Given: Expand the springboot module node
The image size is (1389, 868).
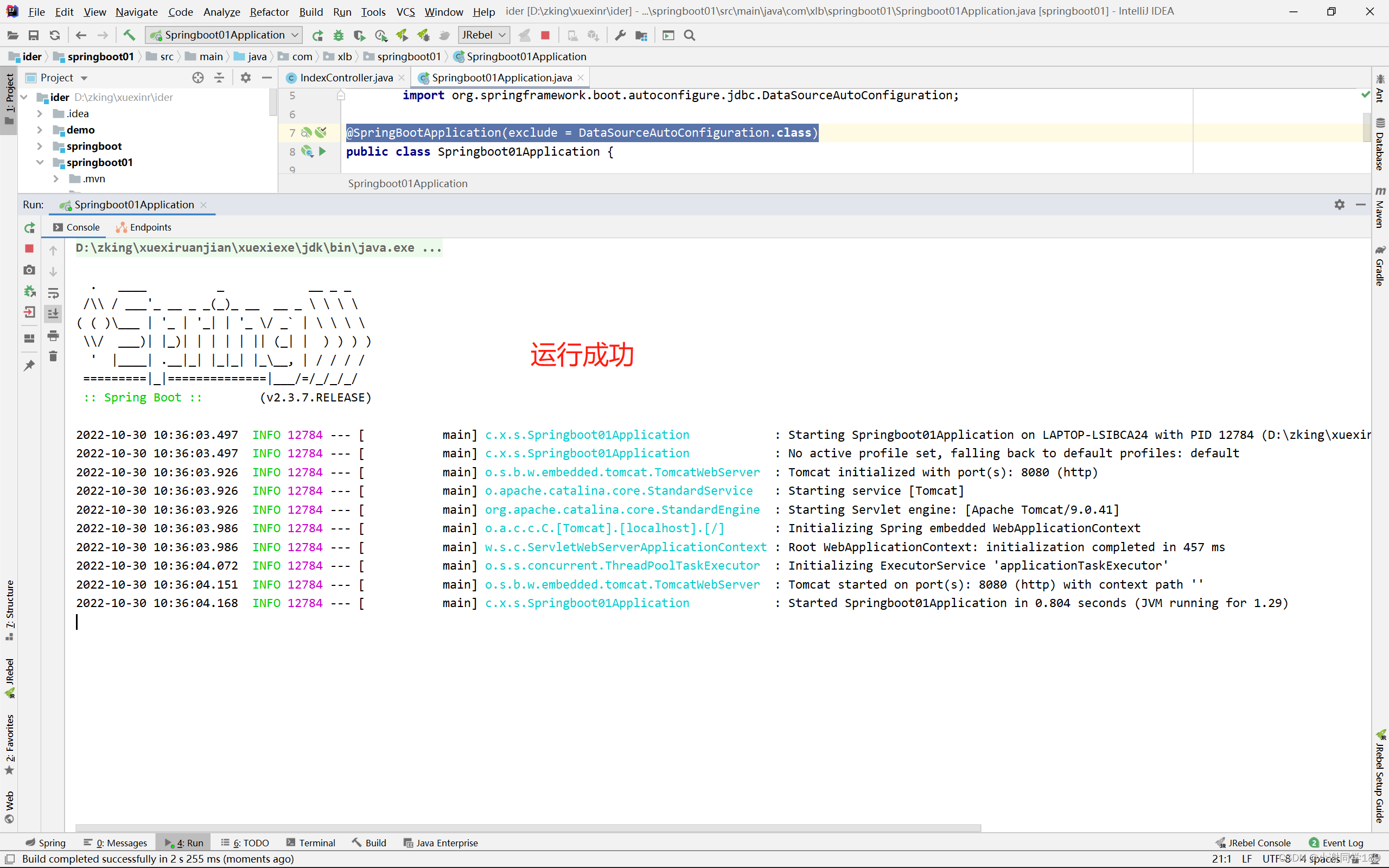Looking at the screenshot, I should pyautogui.click(x=40, y=146).
